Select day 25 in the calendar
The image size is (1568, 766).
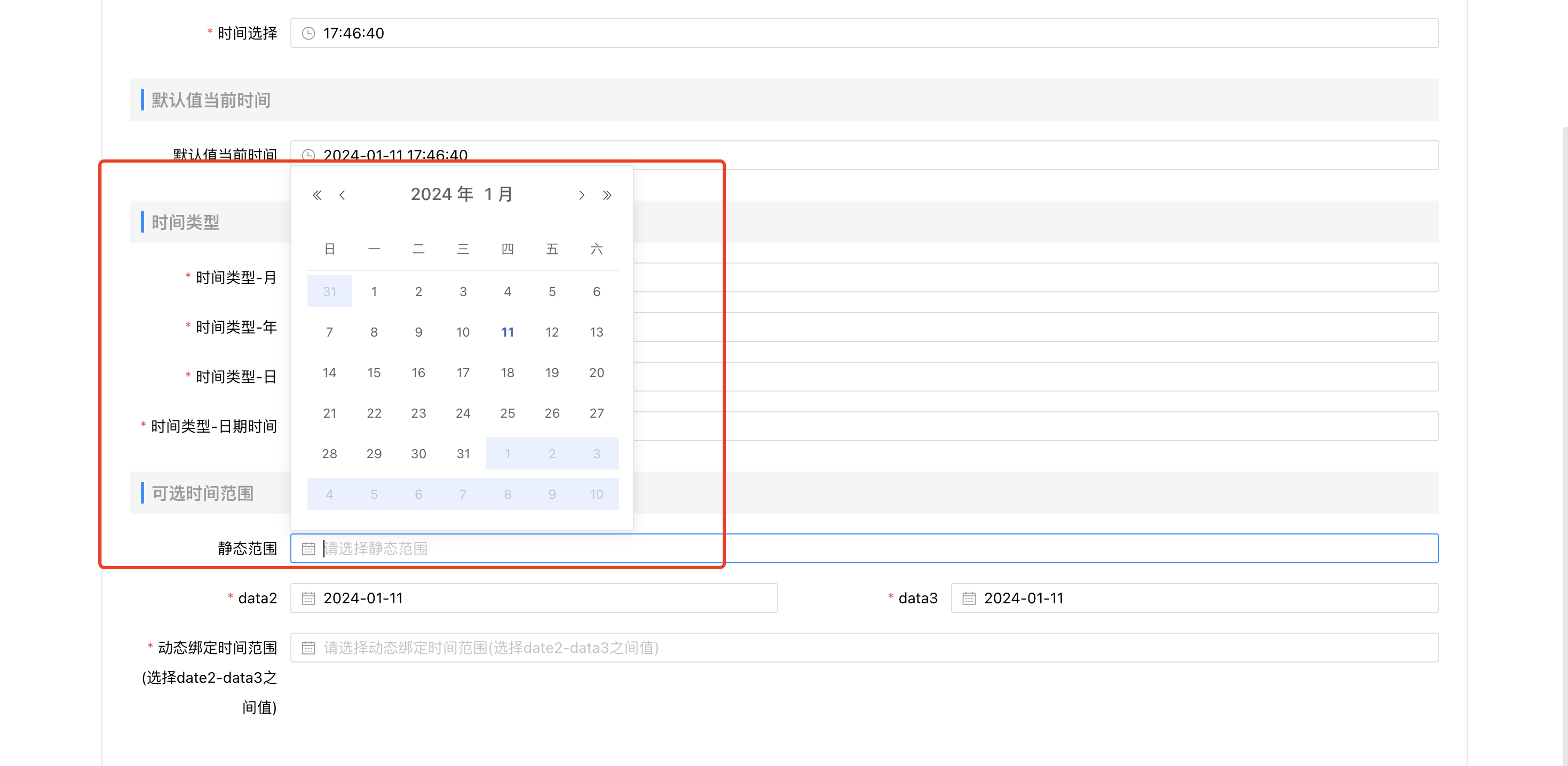[x=507, y=413]
